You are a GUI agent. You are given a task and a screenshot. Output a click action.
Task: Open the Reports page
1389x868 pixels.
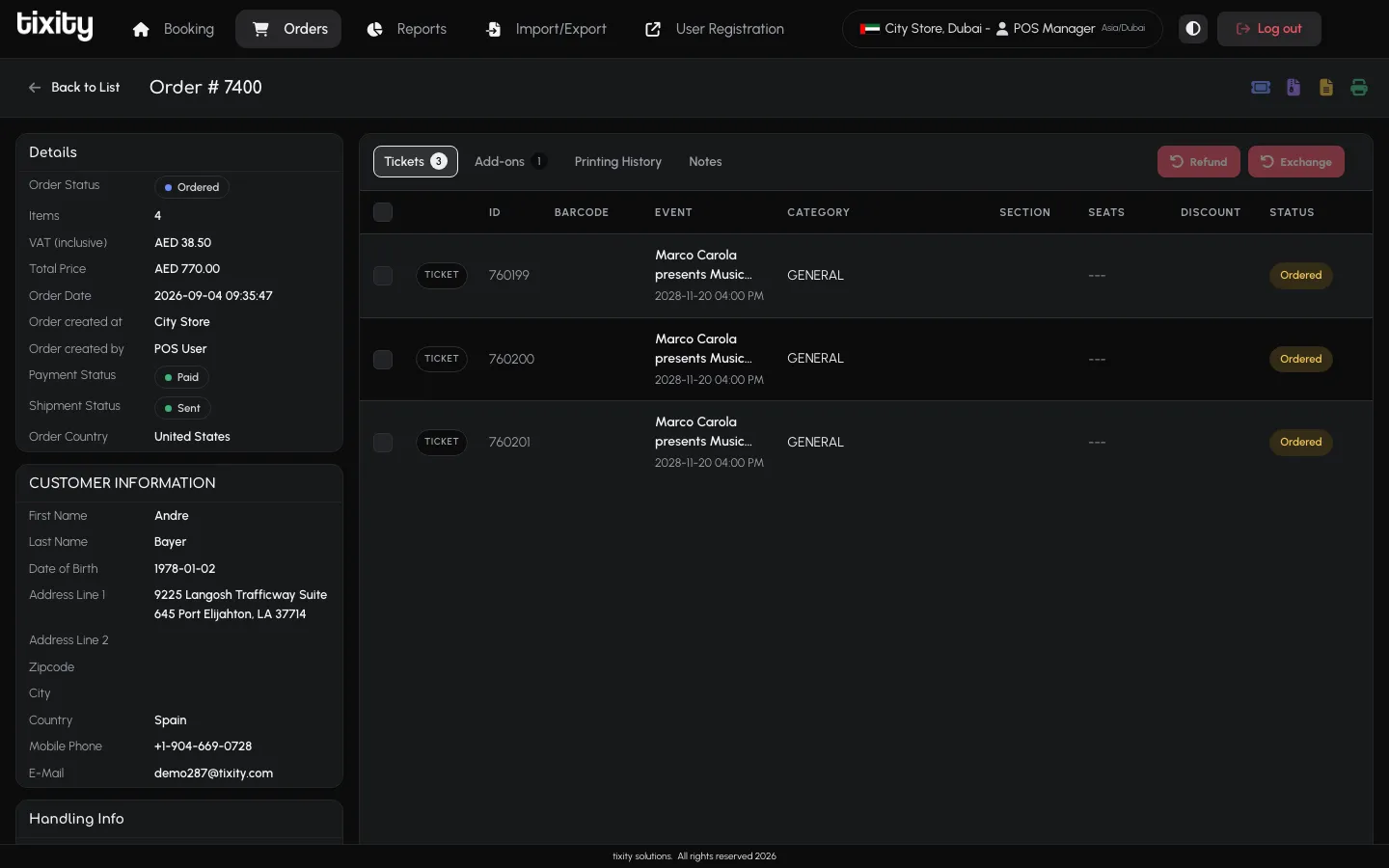(x=407, y=29)
